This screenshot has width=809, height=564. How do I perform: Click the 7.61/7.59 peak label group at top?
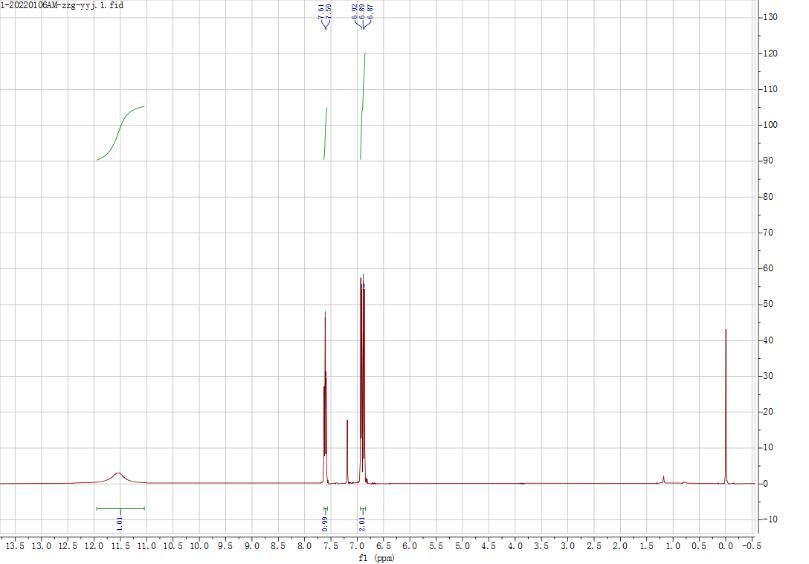pyautogui.click(x=326, y=15)
